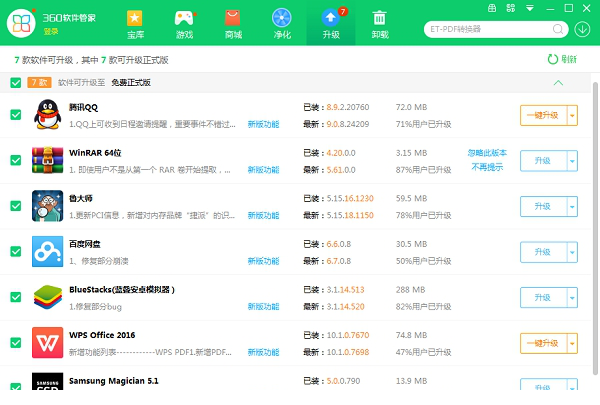
Task: Click 升级 for 鲁大师
Action: [x=543, y=206]
